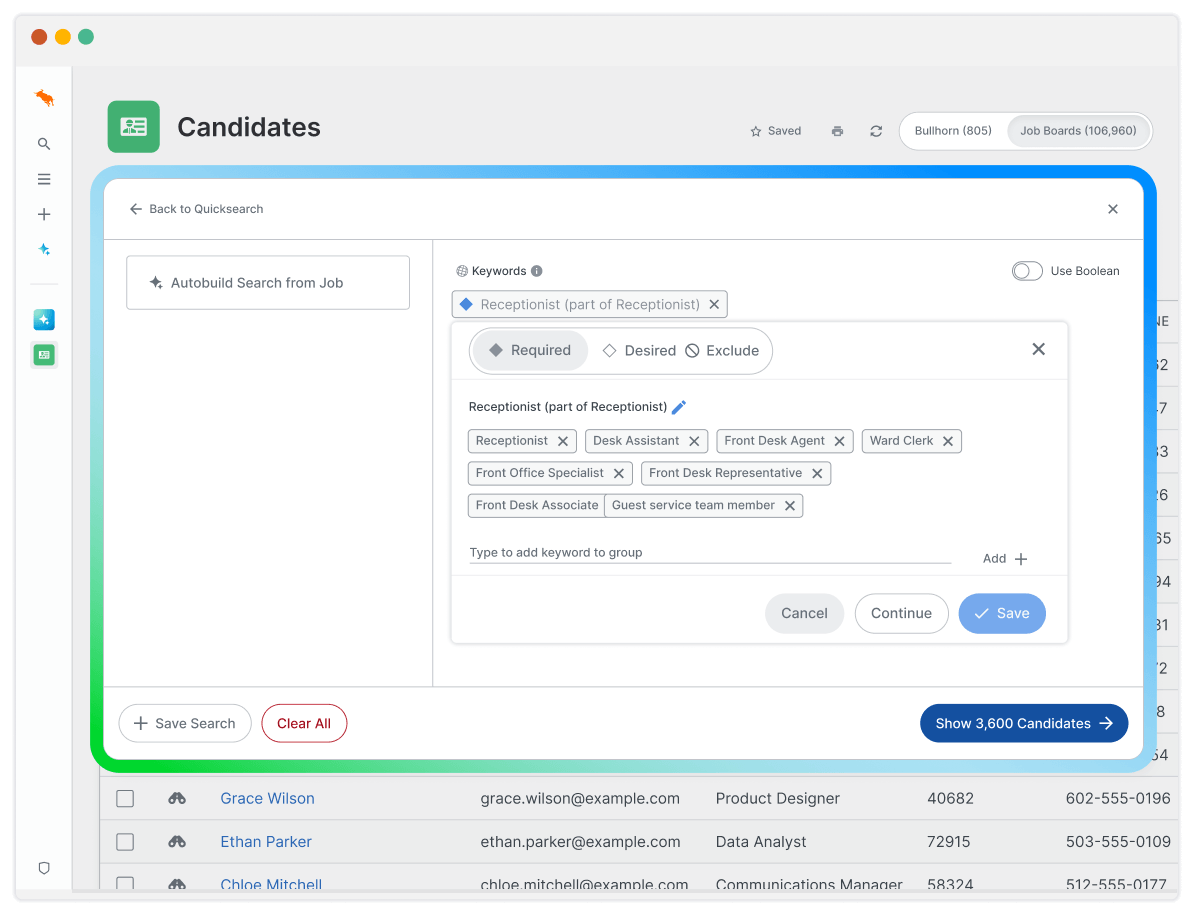1200x920 pixels.
Task: Check the Chloe Mitchell row checkbox
Action: (125, 884)
